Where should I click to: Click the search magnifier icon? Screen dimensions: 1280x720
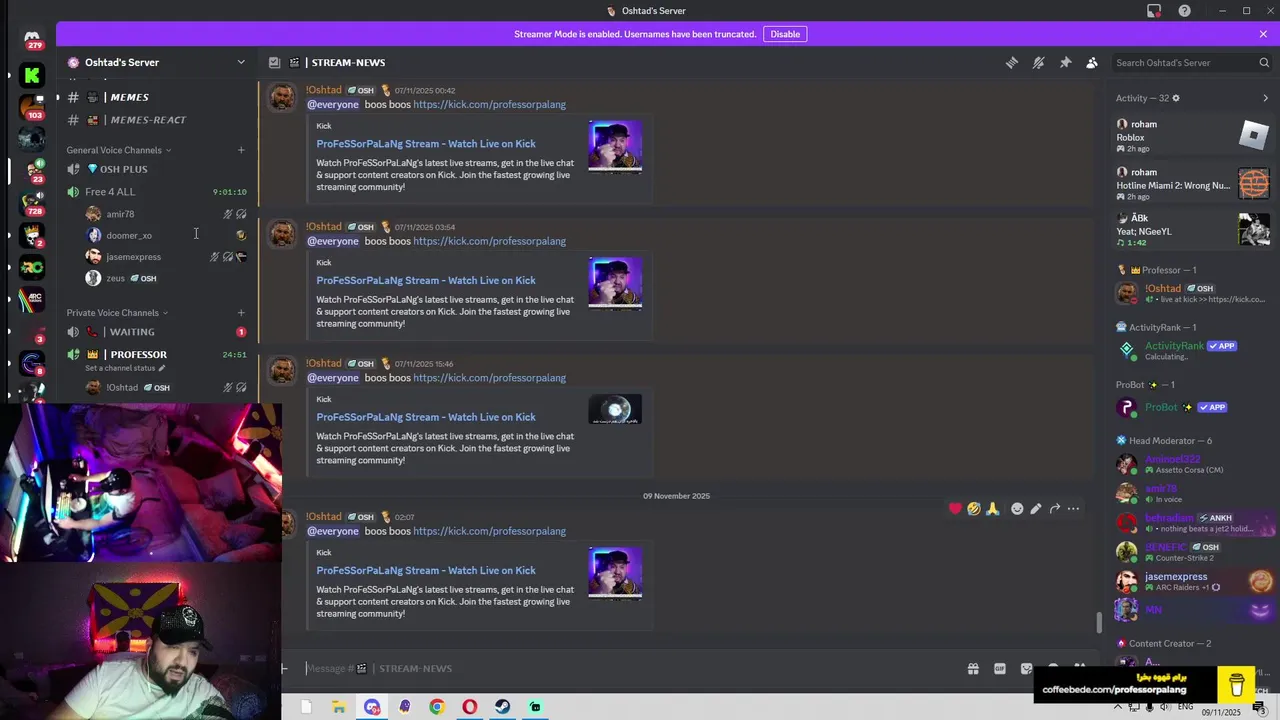click(x=1264, y=62)
